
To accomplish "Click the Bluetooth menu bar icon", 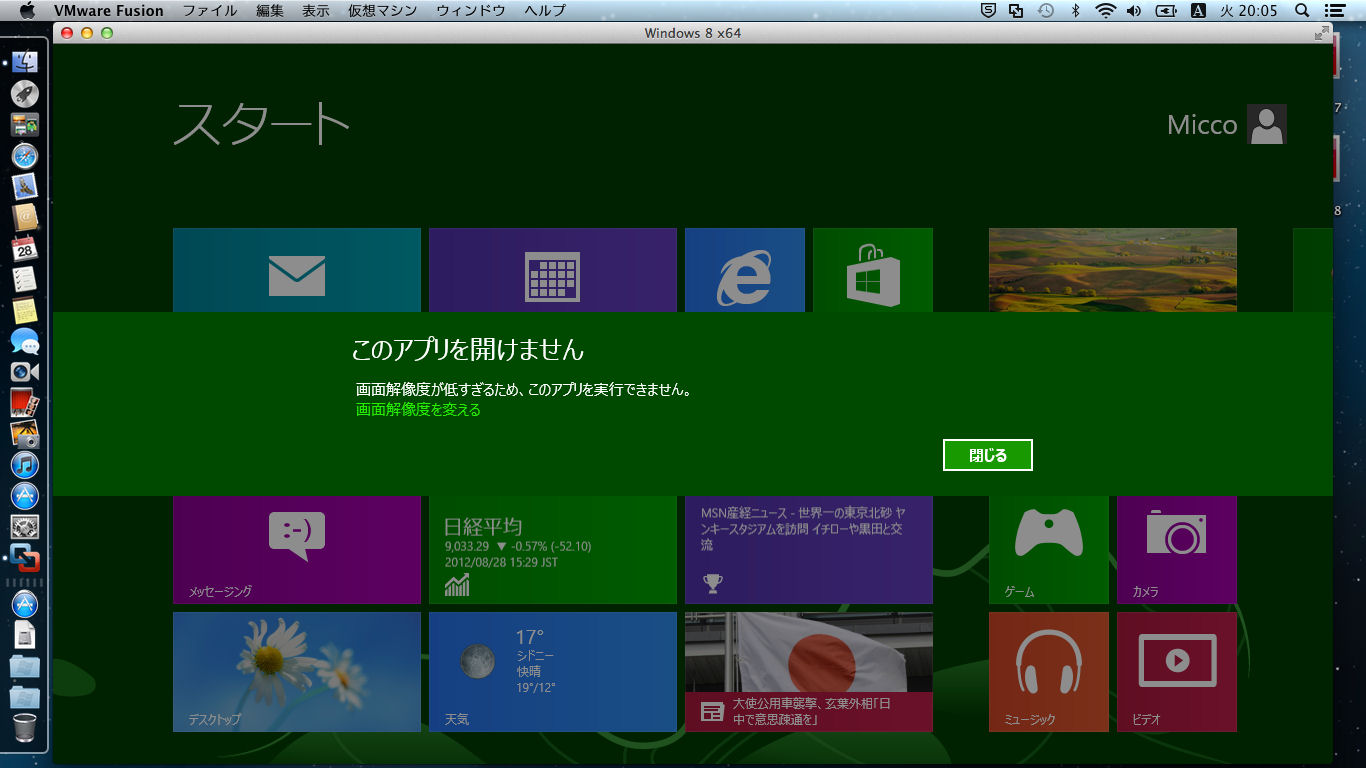I will click(x=1076, y=10).
